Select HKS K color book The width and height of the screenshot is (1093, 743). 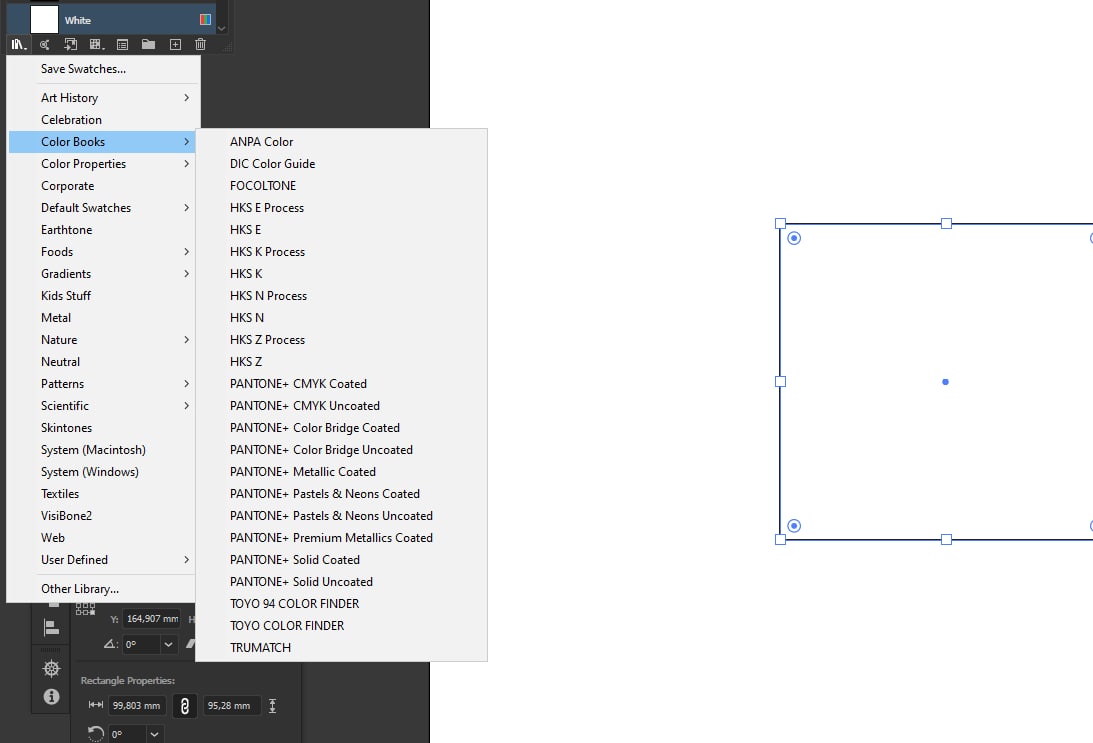[x=342, y=274]
